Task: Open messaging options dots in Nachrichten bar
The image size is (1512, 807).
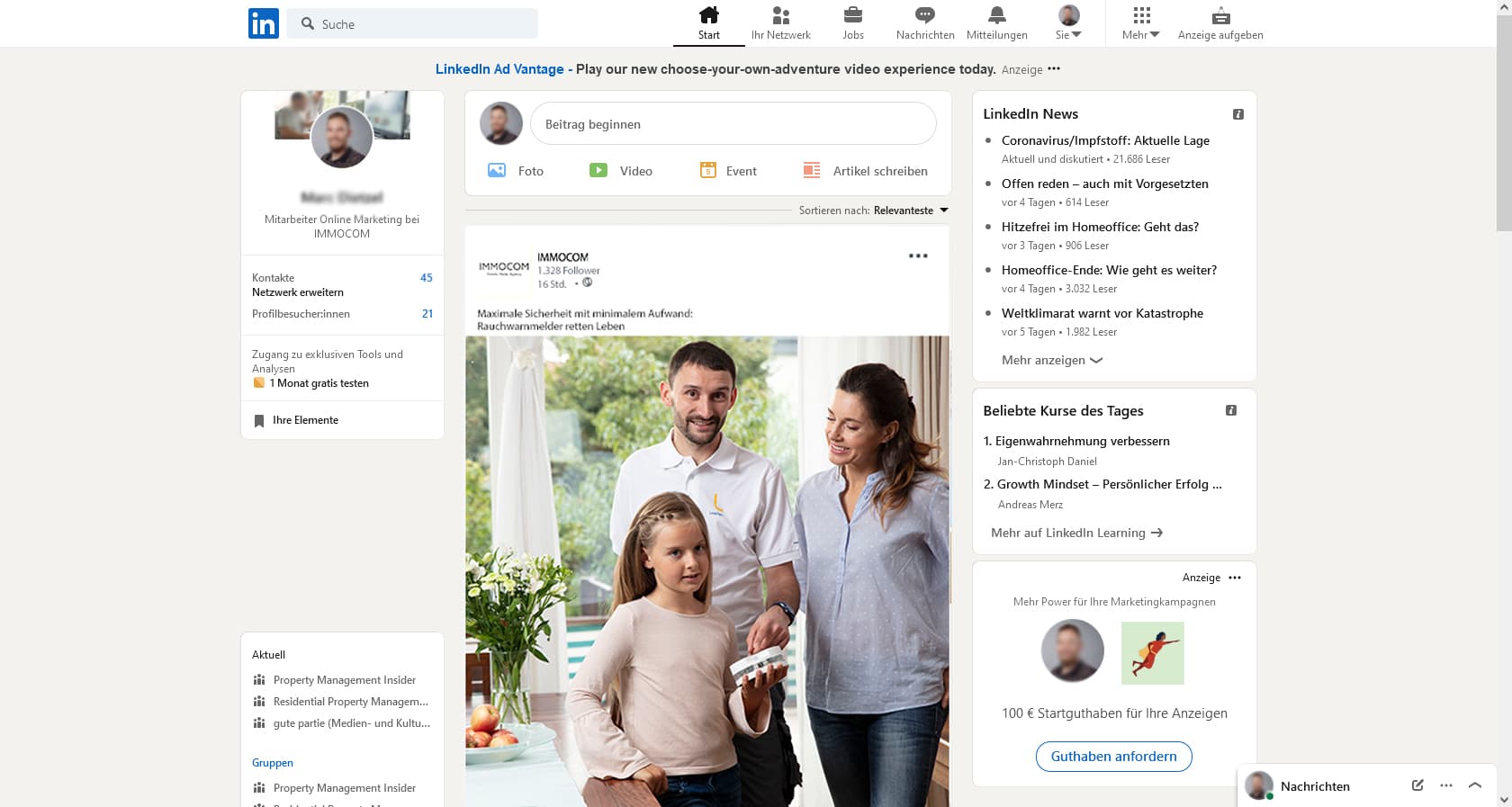Action: 1446,785
